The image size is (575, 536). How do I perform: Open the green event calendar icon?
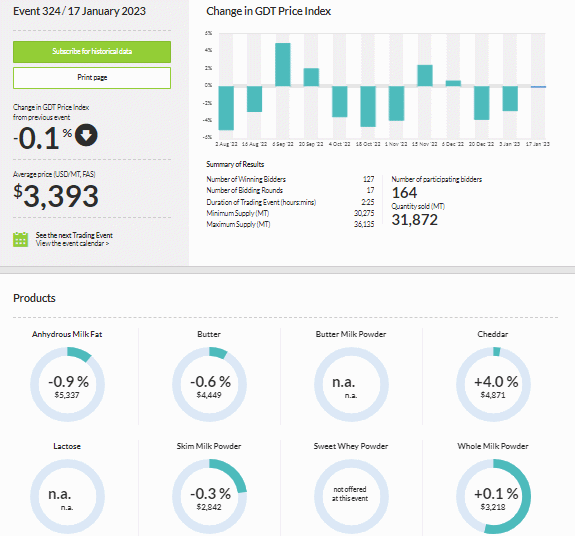(x=21, y=239)
